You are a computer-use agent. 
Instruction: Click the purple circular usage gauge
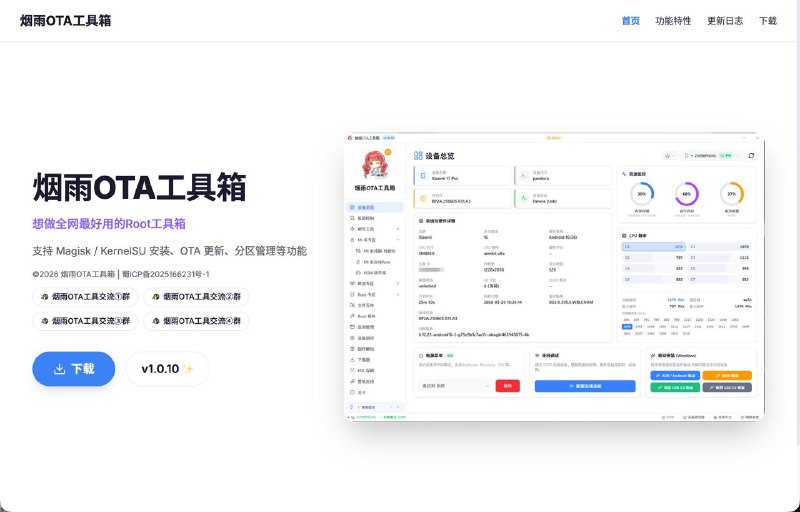point(686,195)
